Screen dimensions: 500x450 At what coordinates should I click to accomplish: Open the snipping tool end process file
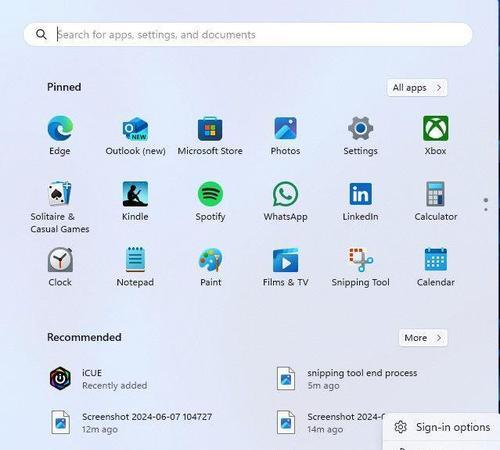pyautogui.click(x=347, y=379)
